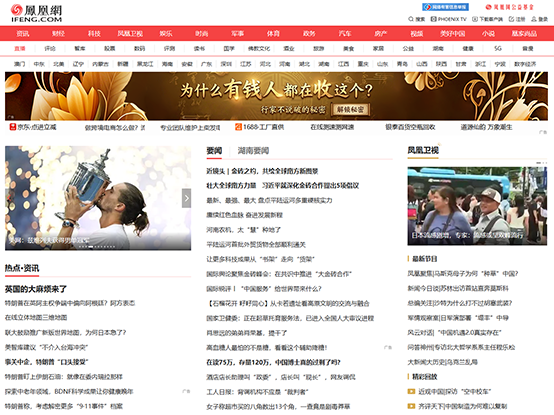Screen dimensions: 554x415
Task: Click the 直播 link in the sub-navigation
Action: pos(20,48)
